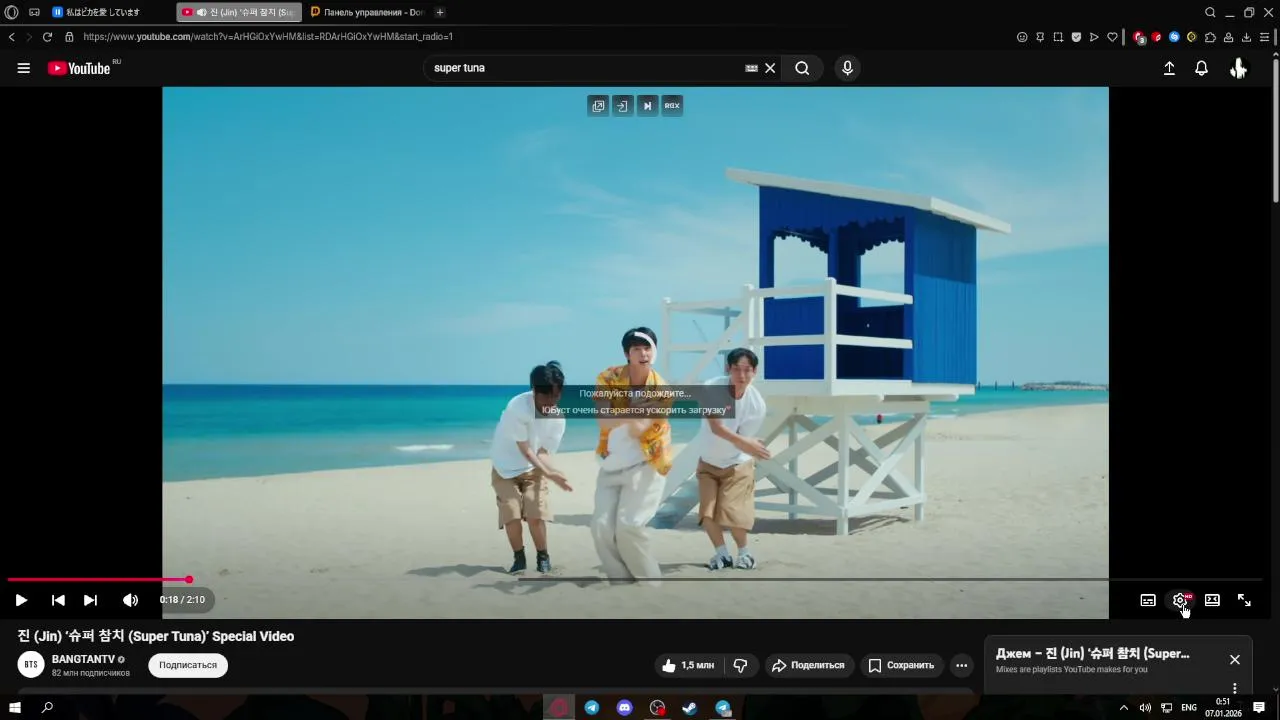The width and height of the screenshot is (1280, 720).
Task: Open Steam from the taskbar
Action: (689, 707)
